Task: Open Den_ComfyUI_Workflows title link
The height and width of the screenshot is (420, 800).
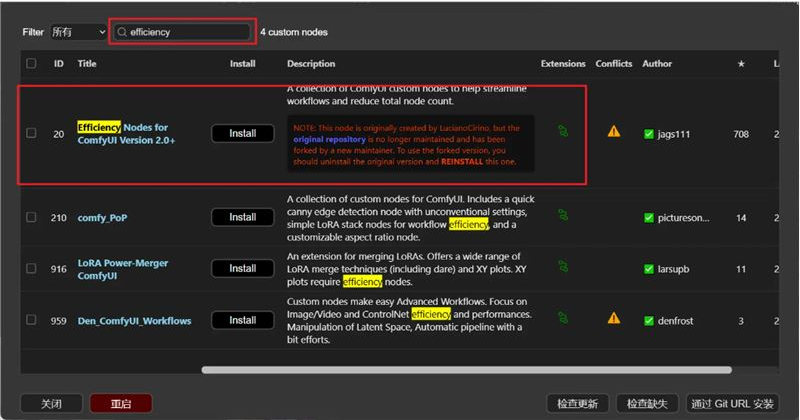Action: [134, 320]
